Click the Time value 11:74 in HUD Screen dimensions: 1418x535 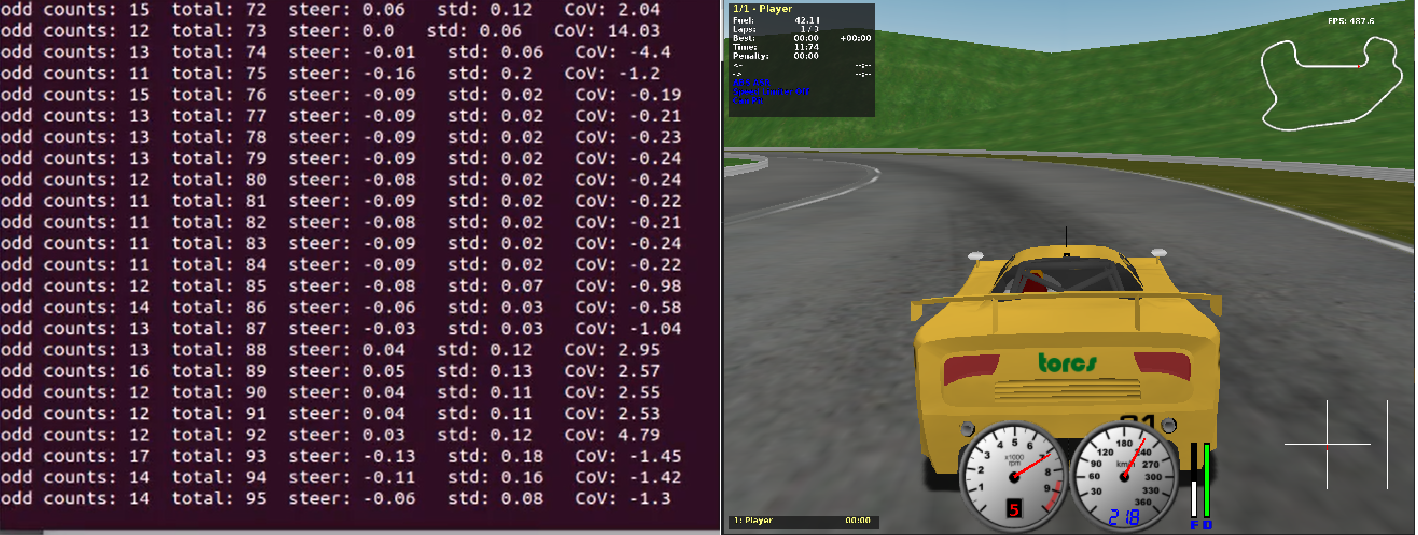(807, 47)
